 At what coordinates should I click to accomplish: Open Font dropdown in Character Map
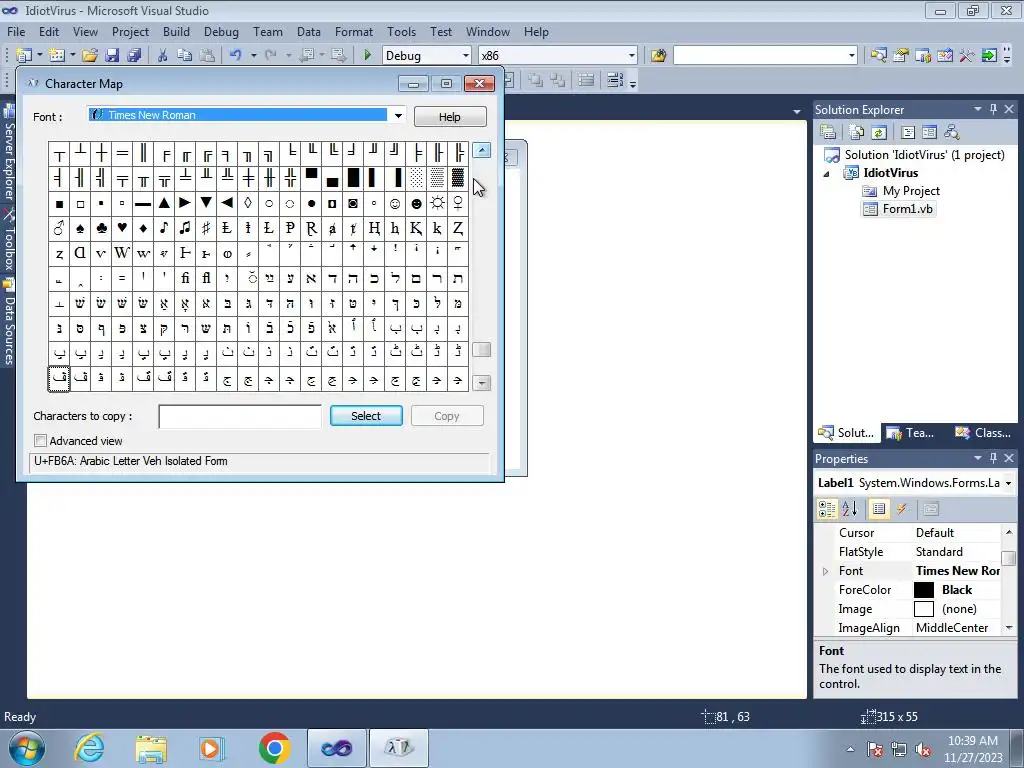[x=398, y=116]
